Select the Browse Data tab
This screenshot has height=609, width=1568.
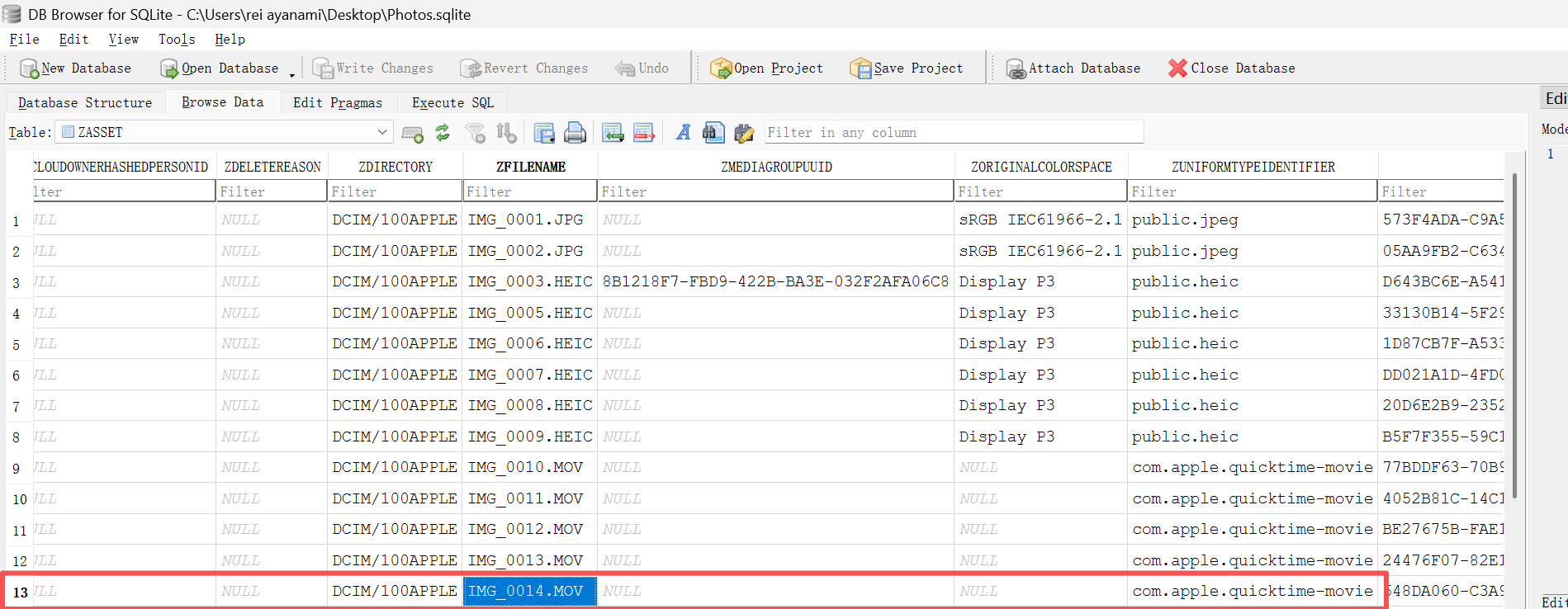pyautogui.click(x=222, y=102)
